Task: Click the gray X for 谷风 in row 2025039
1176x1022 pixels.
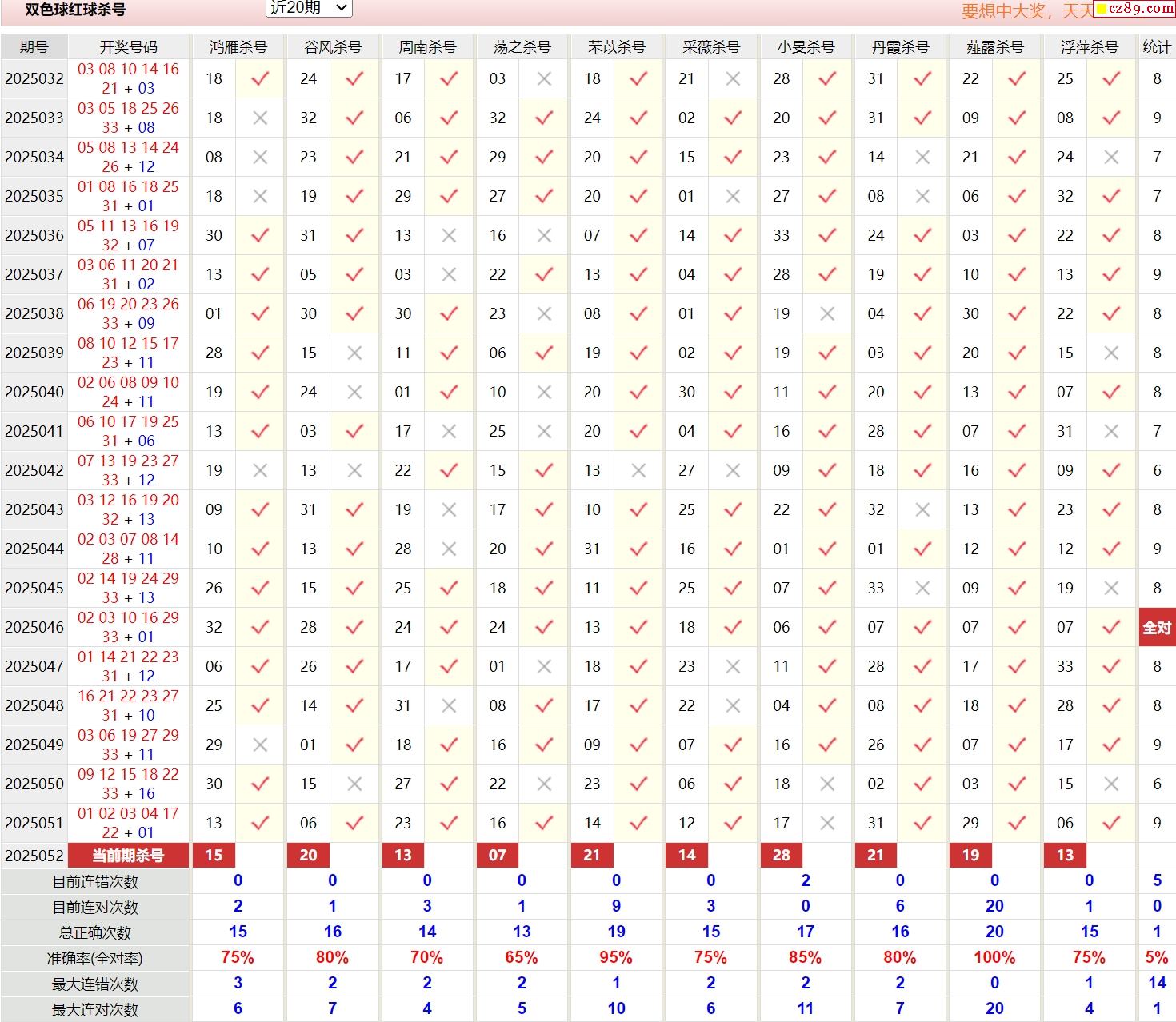Action: coord(354,353)
